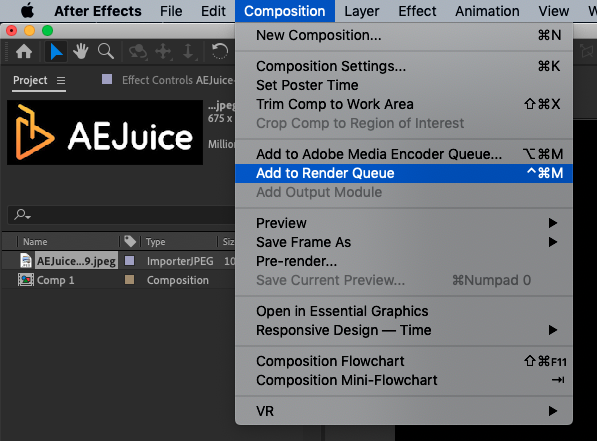597x441 pixels.
Task: Select the Pan camera tool
Action: coord(163,52)
